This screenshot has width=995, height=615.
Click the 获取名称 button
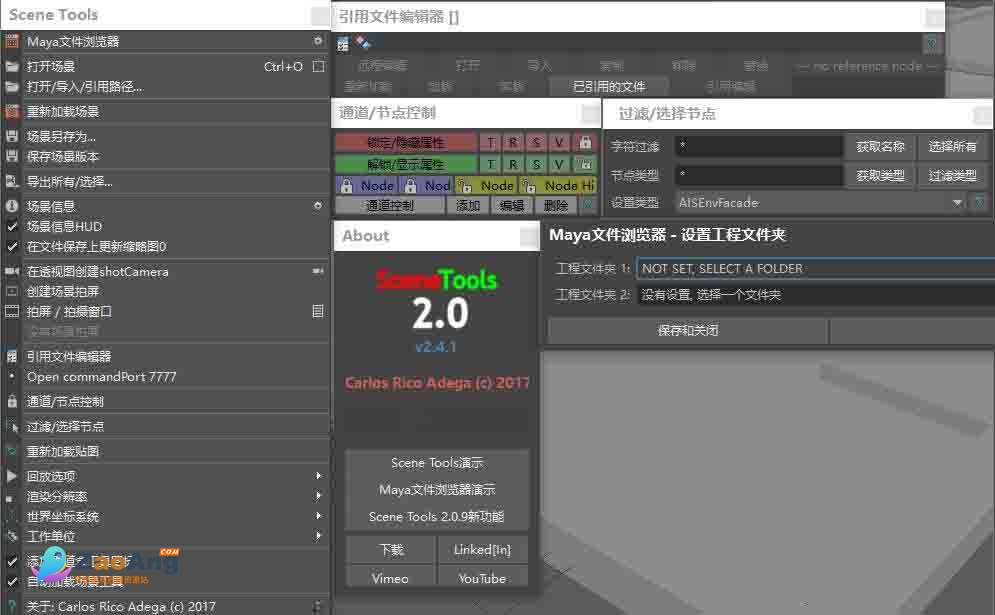tap(880, 147)
